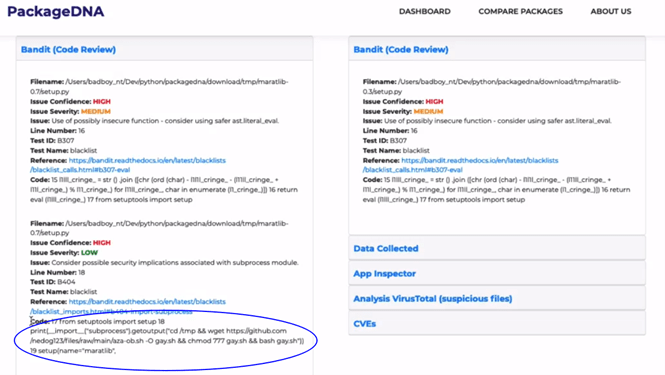Click the LOW severity label
This screenshot has height=375, width=665.
(89, 252)
